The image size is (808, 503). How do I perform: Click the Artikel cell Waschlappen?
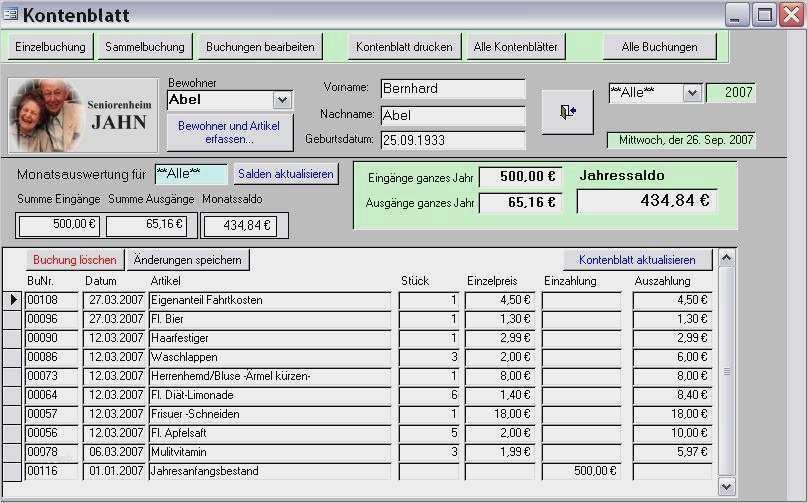point(270,358)
